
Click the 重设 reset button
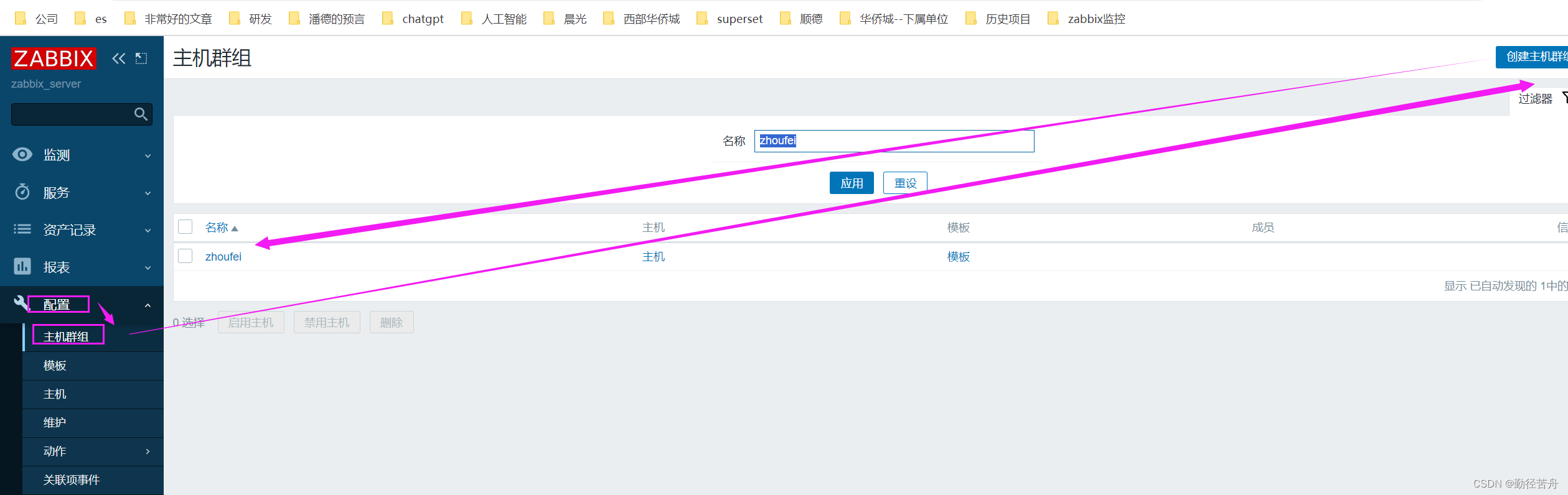coord(905,183)
